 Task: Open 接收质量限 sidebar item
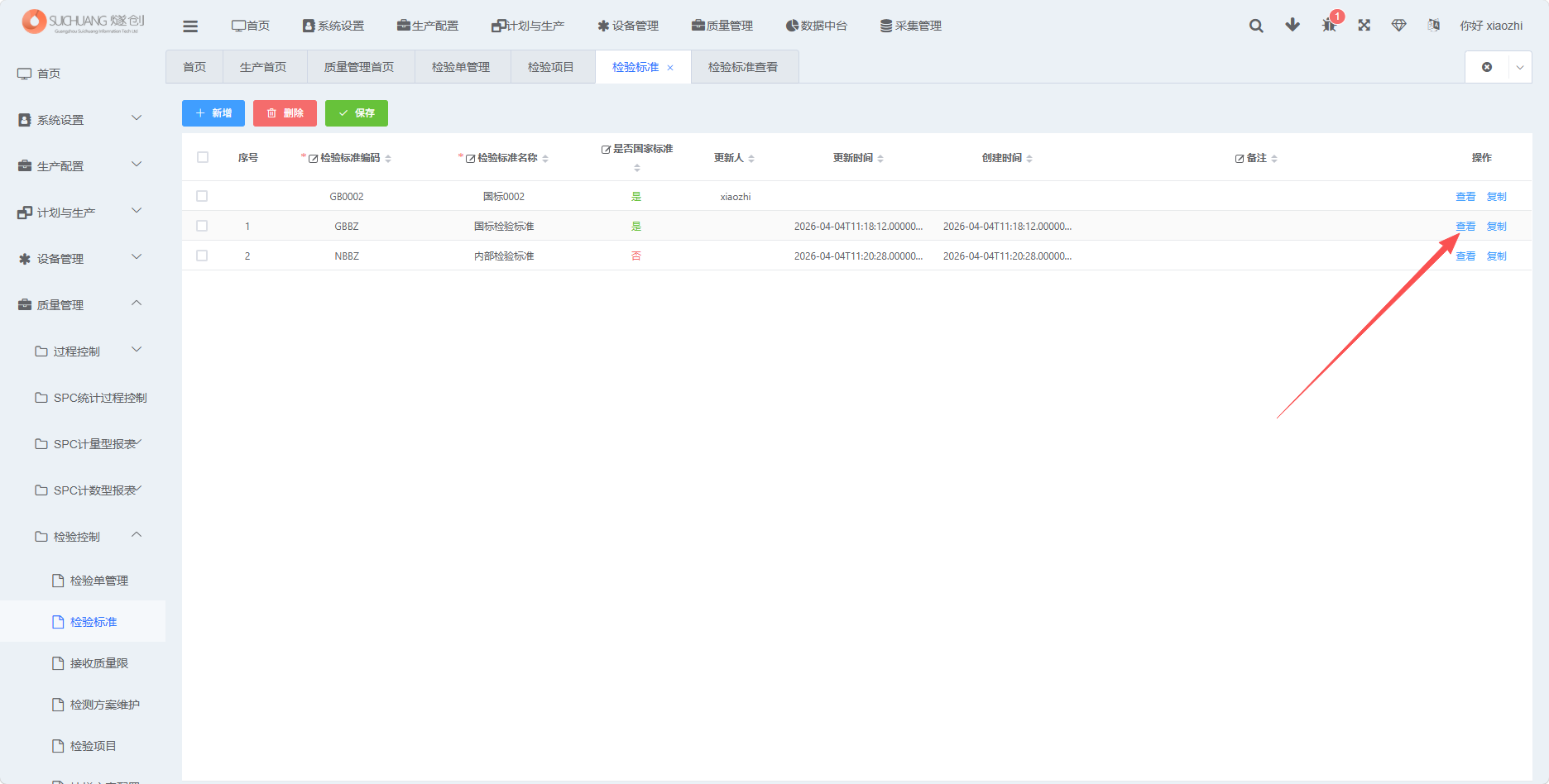point(83,663)
